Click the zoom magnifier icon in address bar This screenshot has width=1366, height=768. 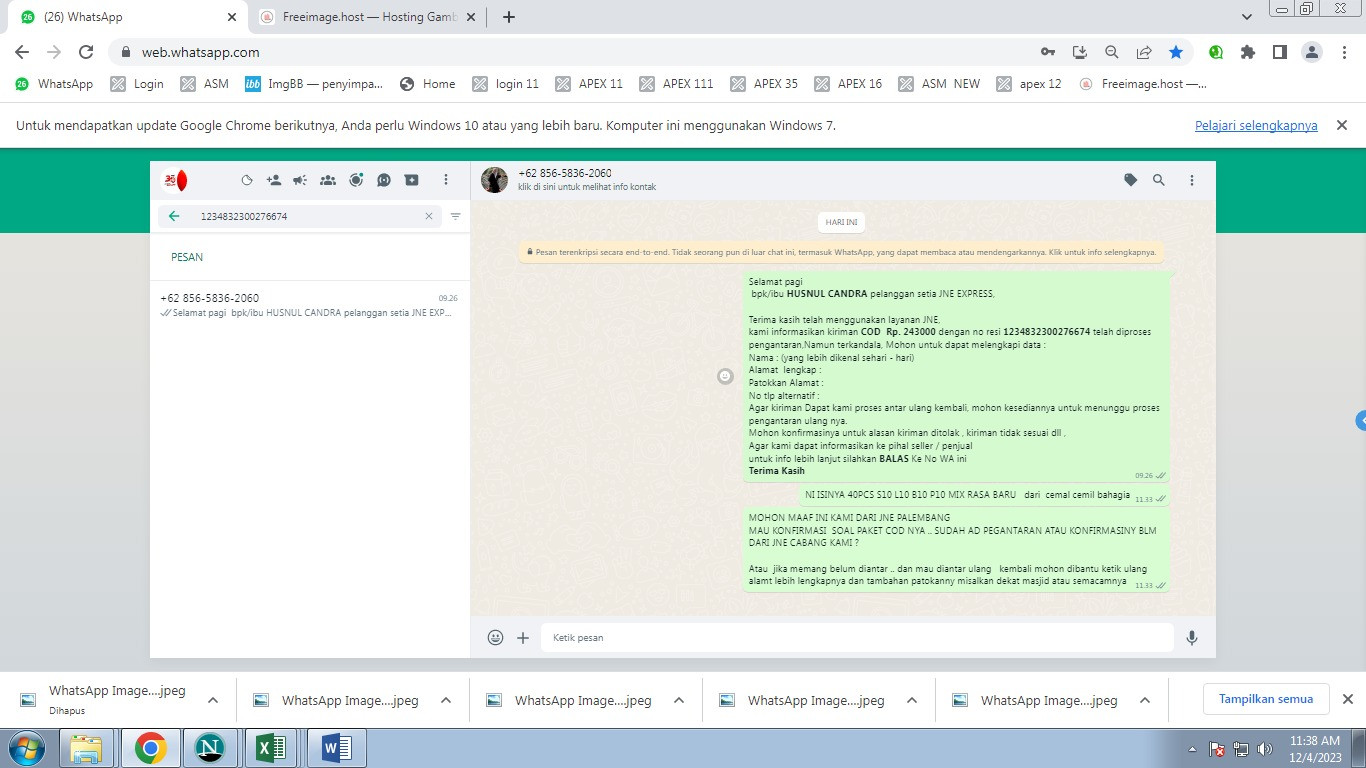click(1111, 52)
